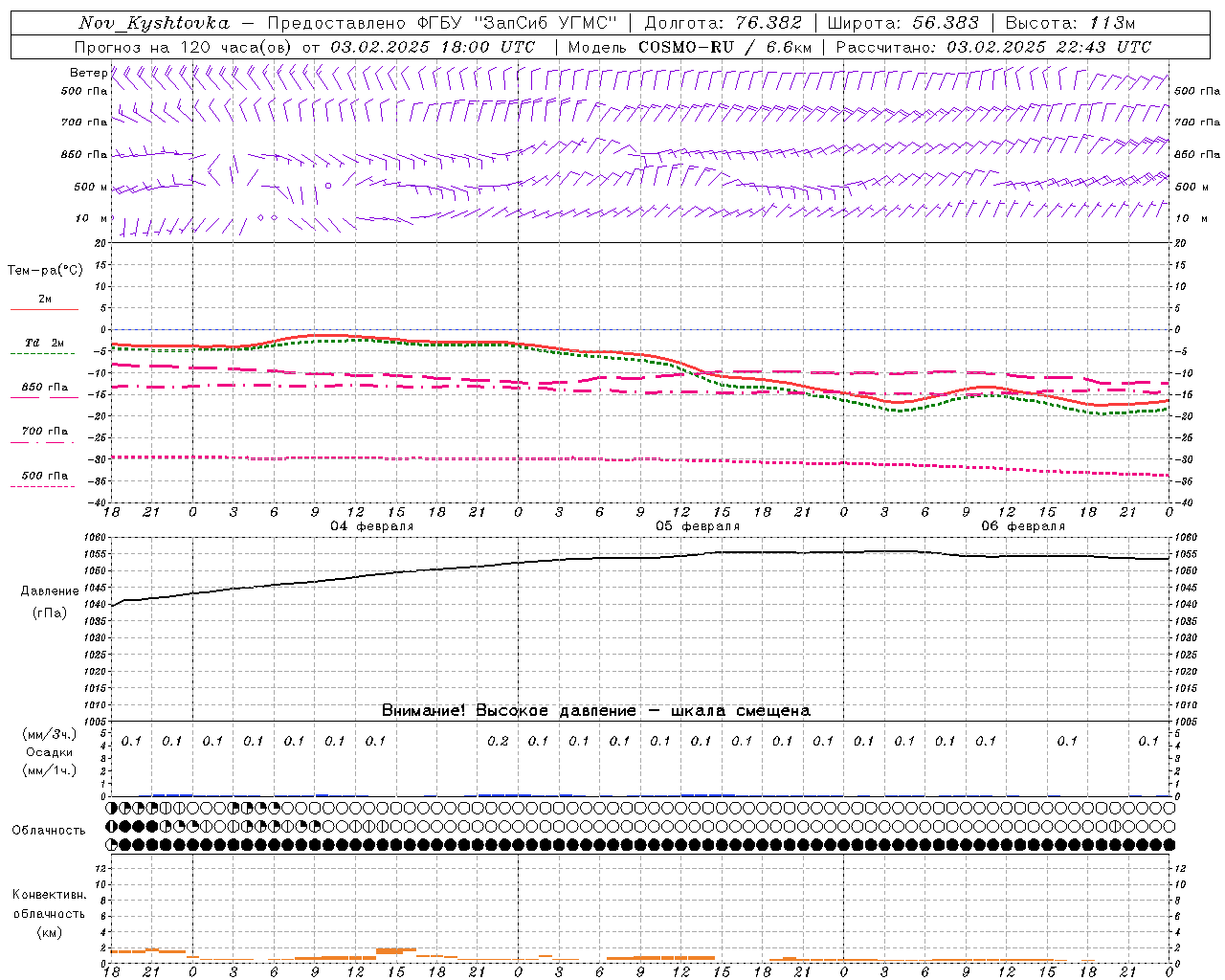Click the 'Td 2м' dew point legend label
This screenshot has height=980, width=1225.
45,343
